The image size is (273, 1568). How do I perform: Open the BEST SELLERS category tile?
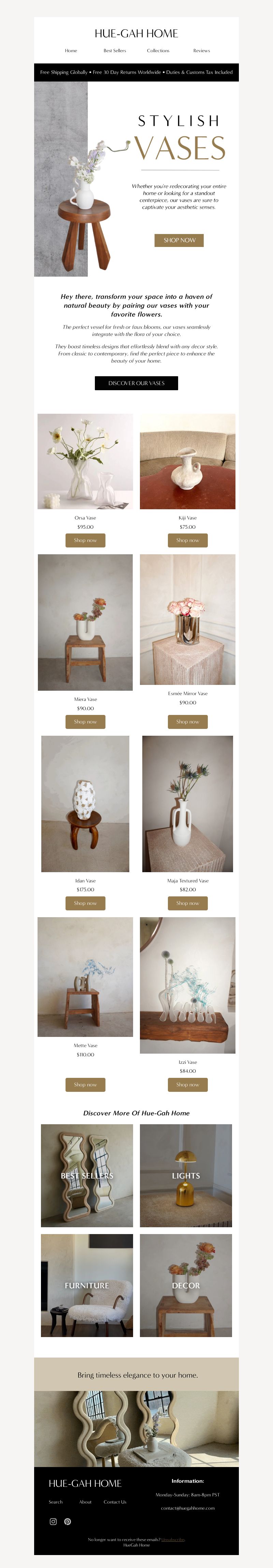87,1175
